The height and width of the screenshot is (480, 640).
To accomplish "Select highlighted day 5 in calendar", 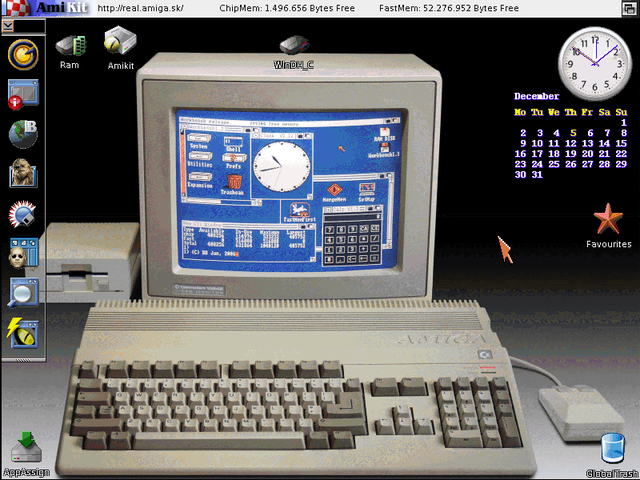I will (573, 133).
